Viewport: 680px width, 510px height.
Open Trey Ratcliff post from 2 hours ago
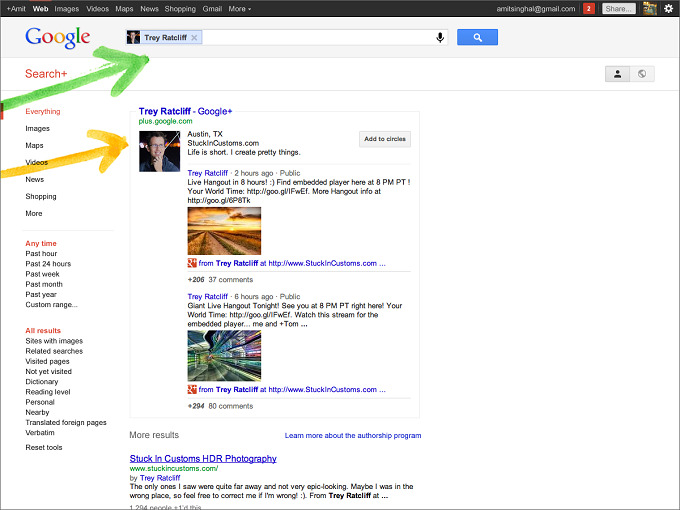[207, 173]
